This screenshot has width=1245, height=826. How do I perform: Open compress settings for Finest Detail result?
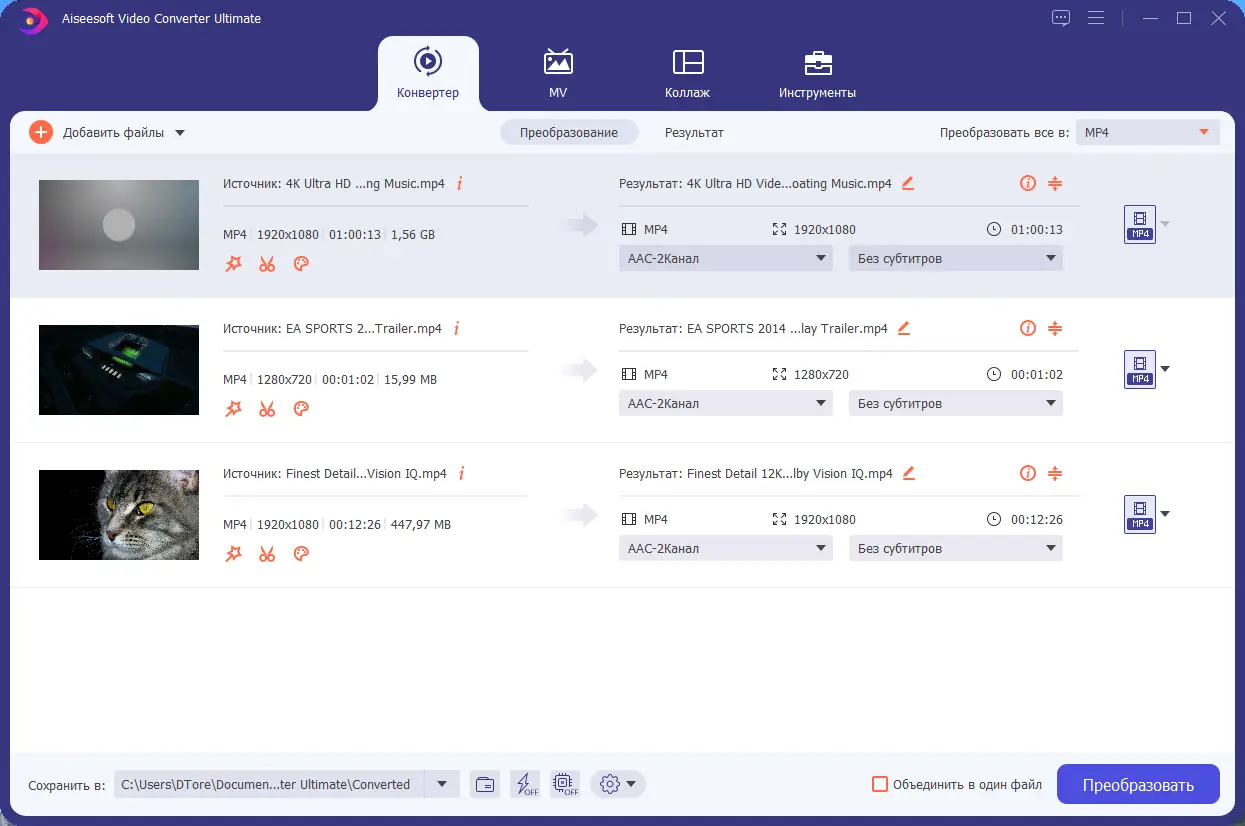[1055, 473]
